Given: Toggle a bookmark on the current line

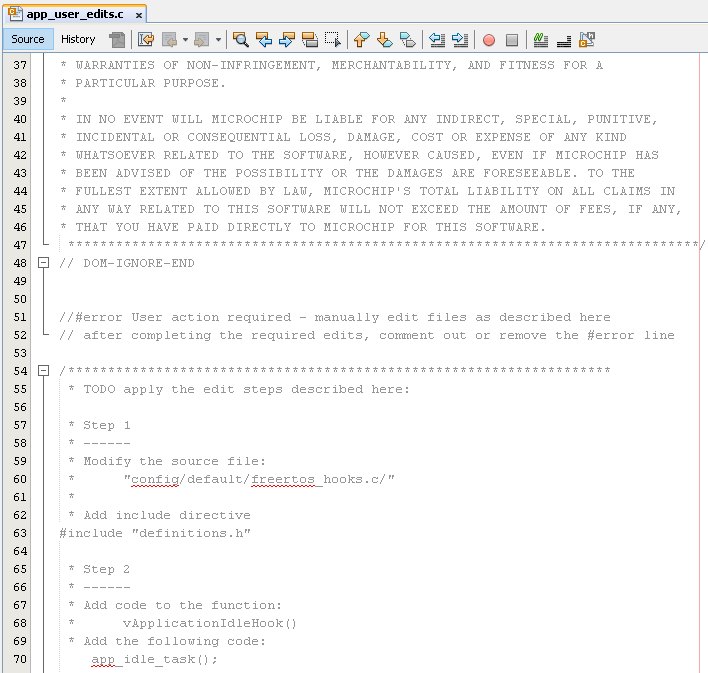Looking at the screenshot, I should (407, 40).
